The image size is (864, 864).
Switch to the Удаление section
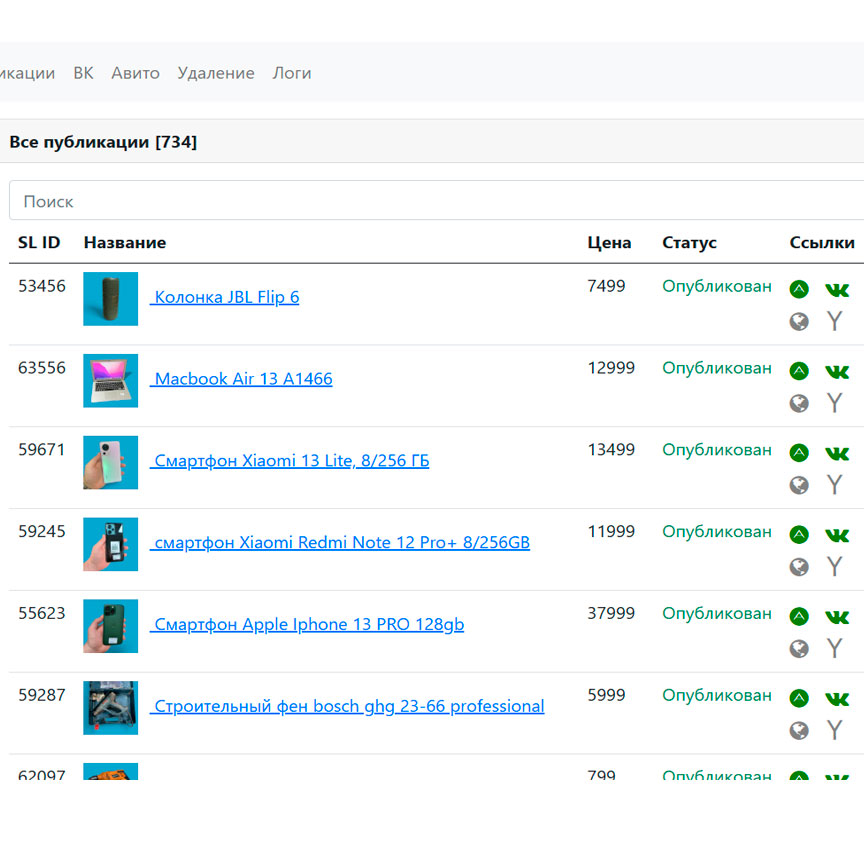tap(216, 73)
